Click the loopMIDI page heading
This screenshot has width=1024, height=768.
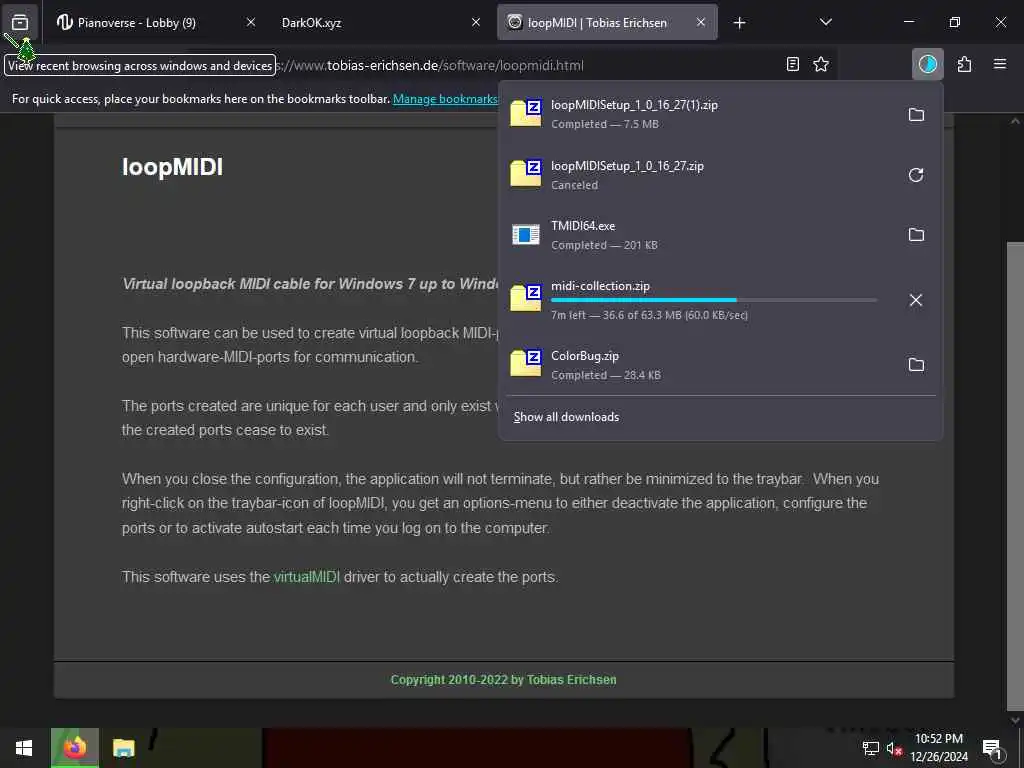[172, 167]
